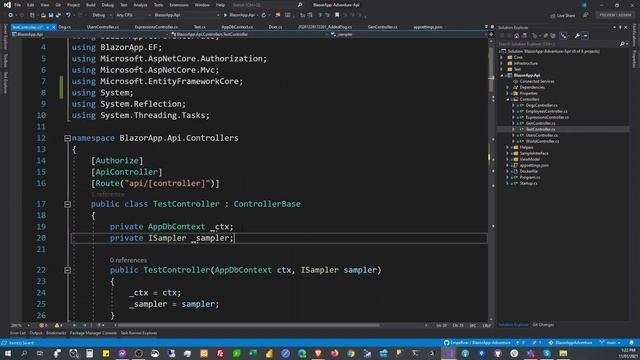This screenshot has height=360, width=640.
Task: Click the Save All toolbar icon
Action: pos(58,15)
